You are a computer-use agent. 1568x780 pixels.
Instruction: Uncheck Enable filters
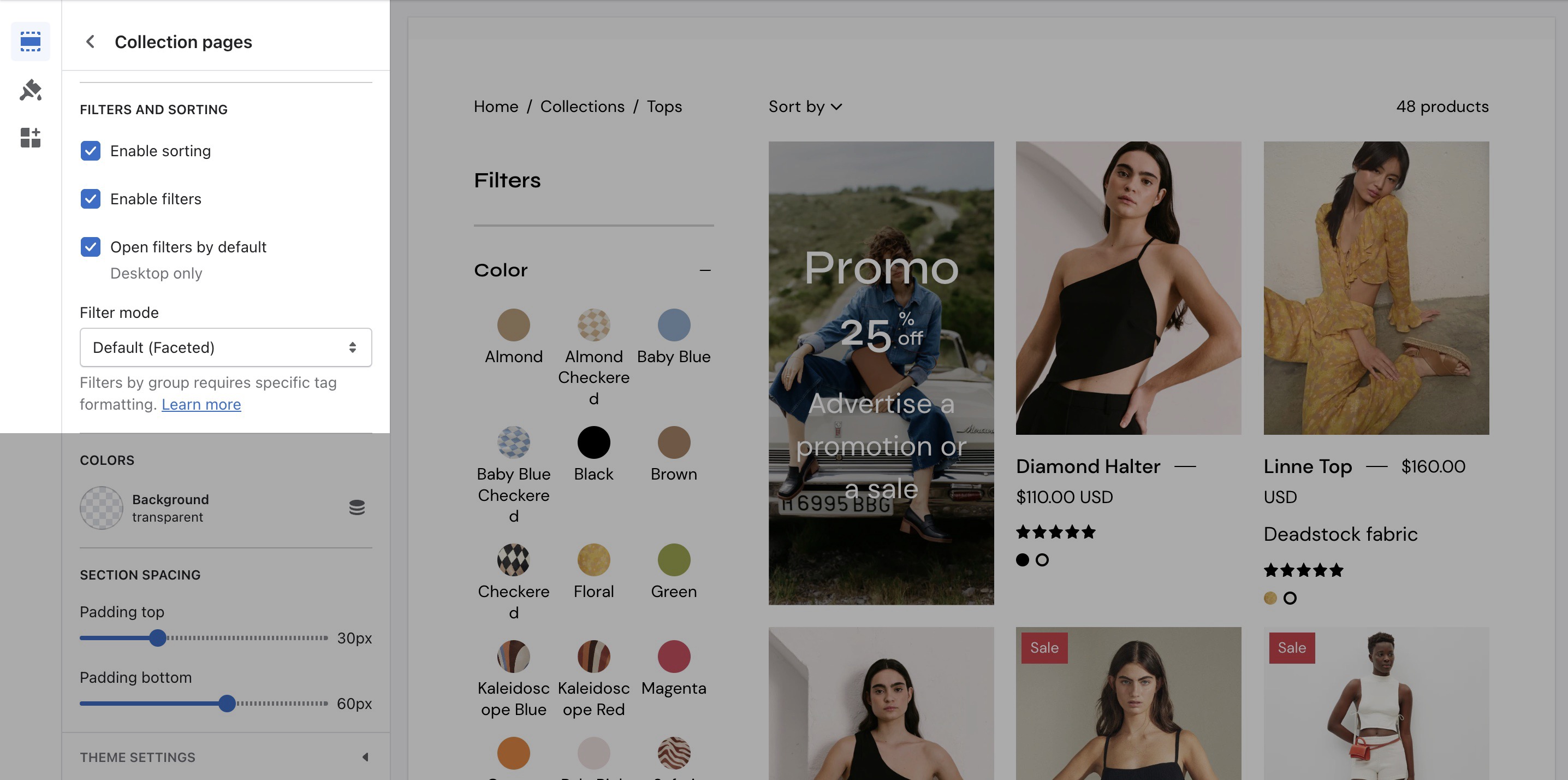[91, 199]
